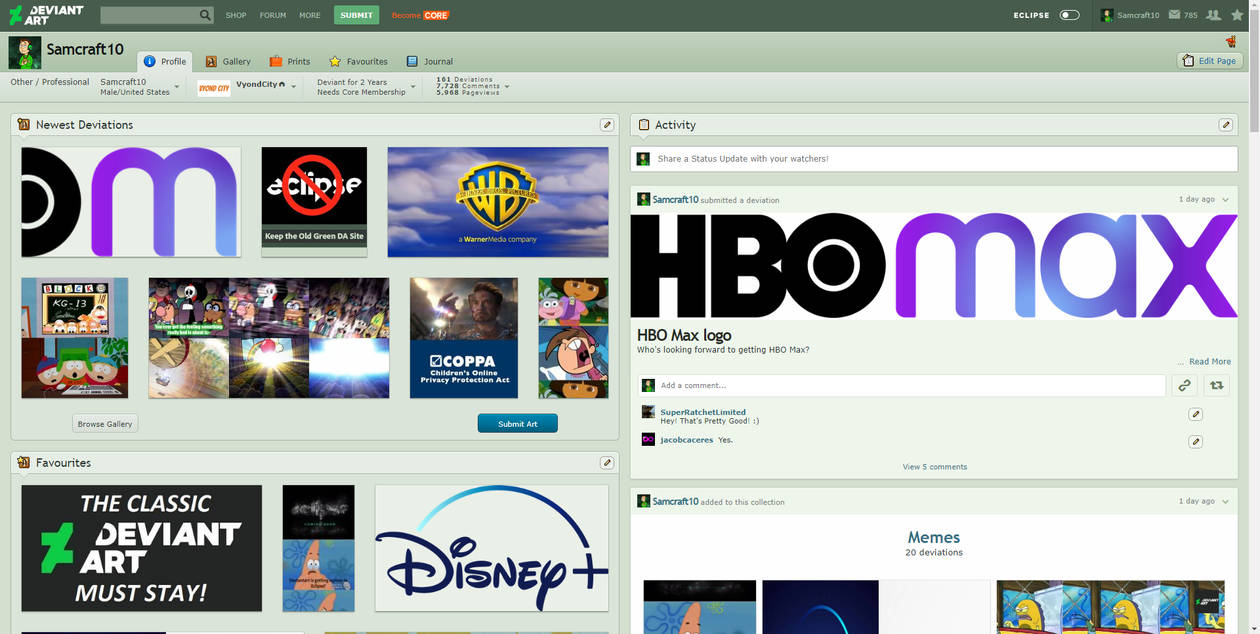The height and width of the screenshot is (634, 1260).
Task: Switch to the Gallery tab
Action: [228, 61]
